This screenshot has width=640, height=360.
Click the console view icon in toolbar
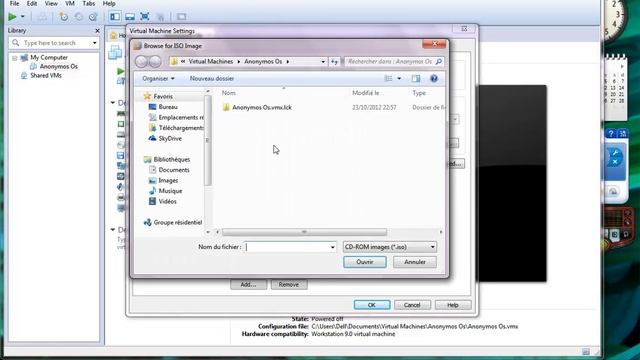(x=181, y=17)
